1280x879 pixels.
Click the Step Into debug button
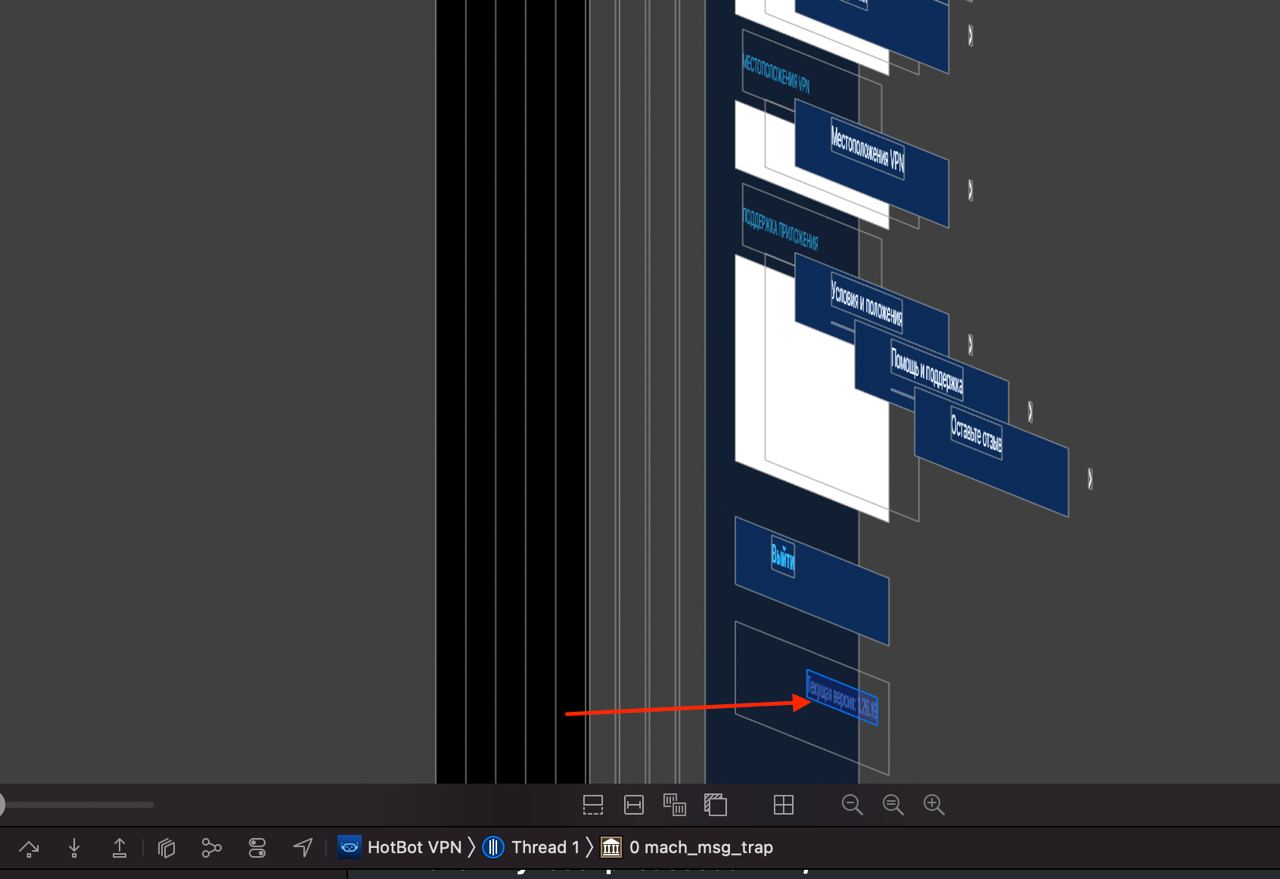click(74, 848)
